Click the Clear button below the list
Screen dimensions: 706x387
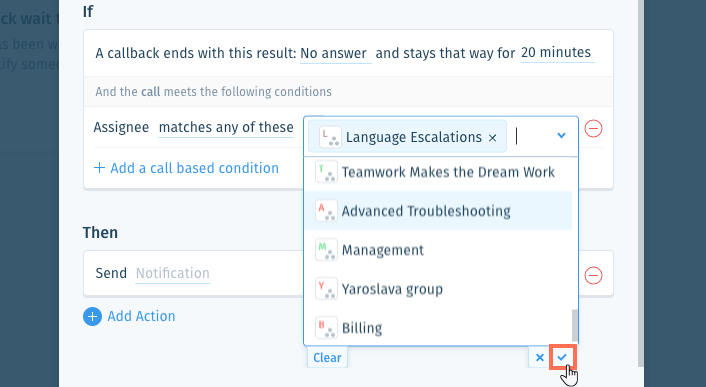pyautogui.click(x=327, y=357)
